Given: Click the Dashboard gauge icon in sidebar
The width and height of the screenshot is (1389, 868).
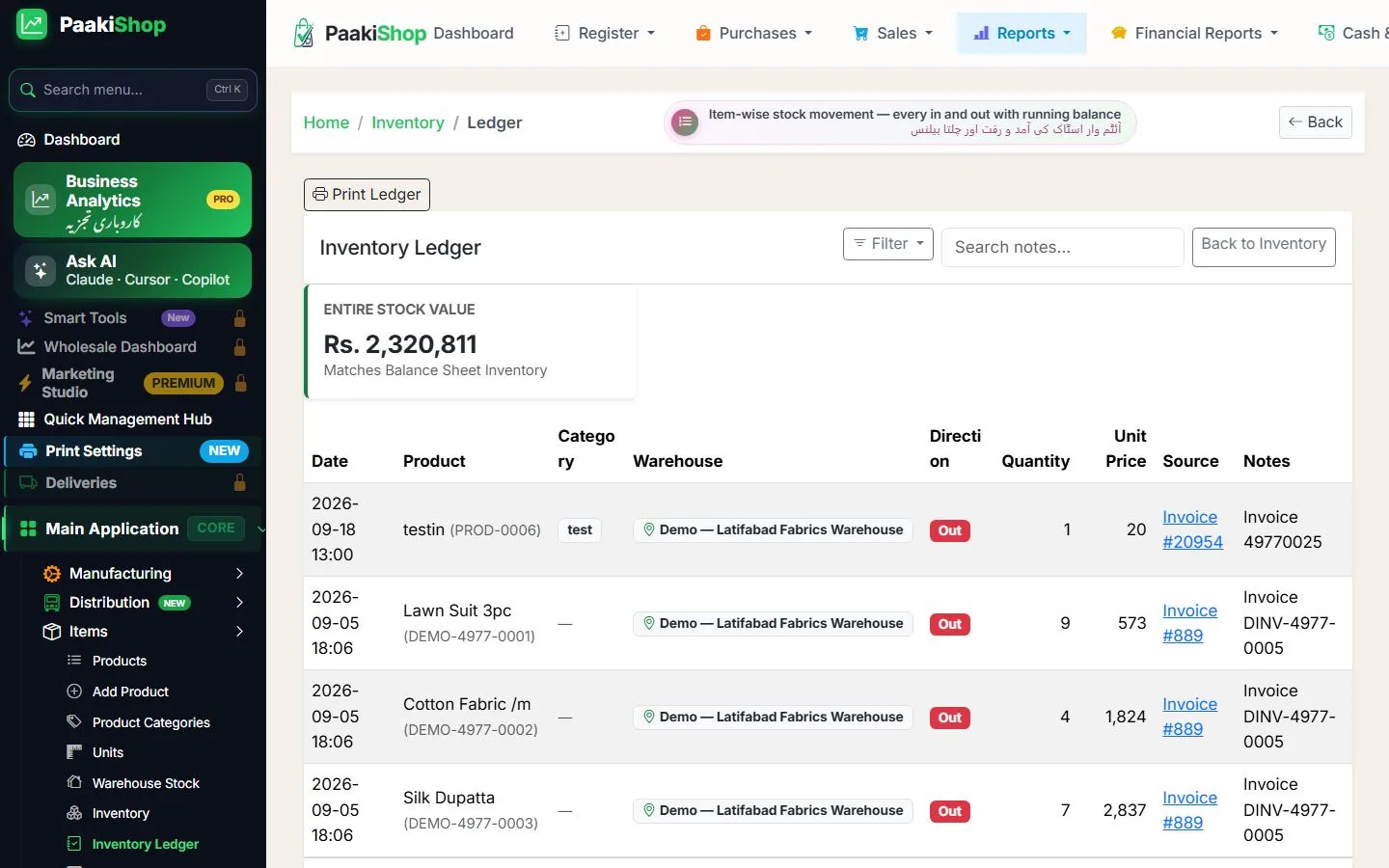Looking at the screenshot, I should coord(26,140).
